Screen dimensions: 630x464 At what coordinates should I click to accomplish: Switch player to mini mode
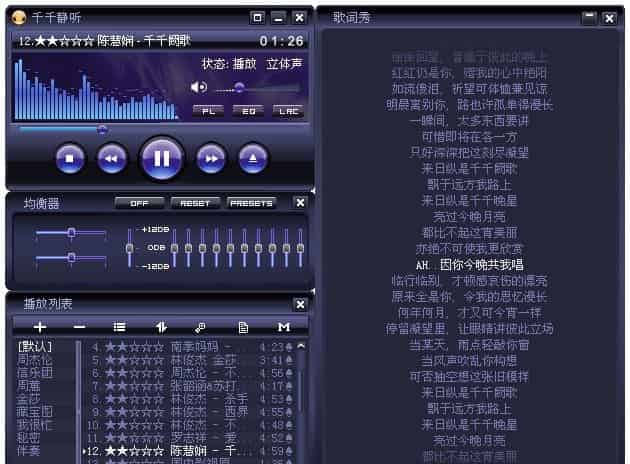[x=257, y=18]
